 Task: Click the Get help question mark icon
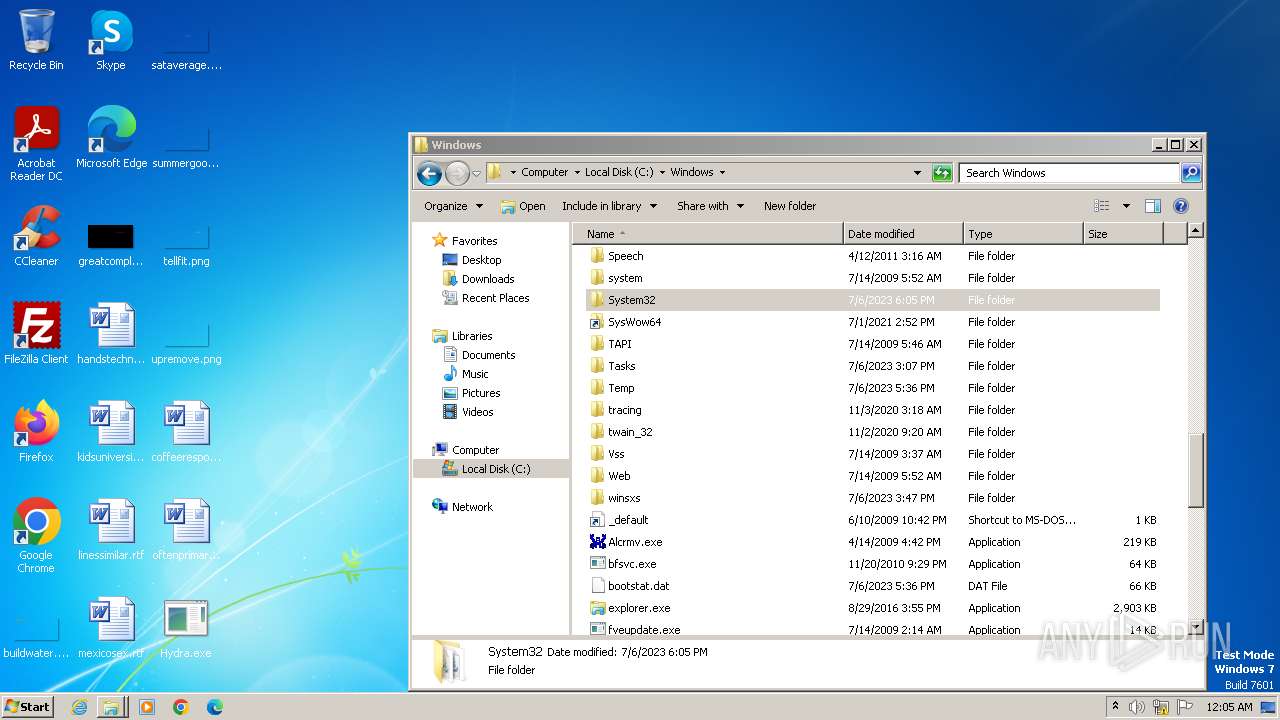[x=1181, y=206]
